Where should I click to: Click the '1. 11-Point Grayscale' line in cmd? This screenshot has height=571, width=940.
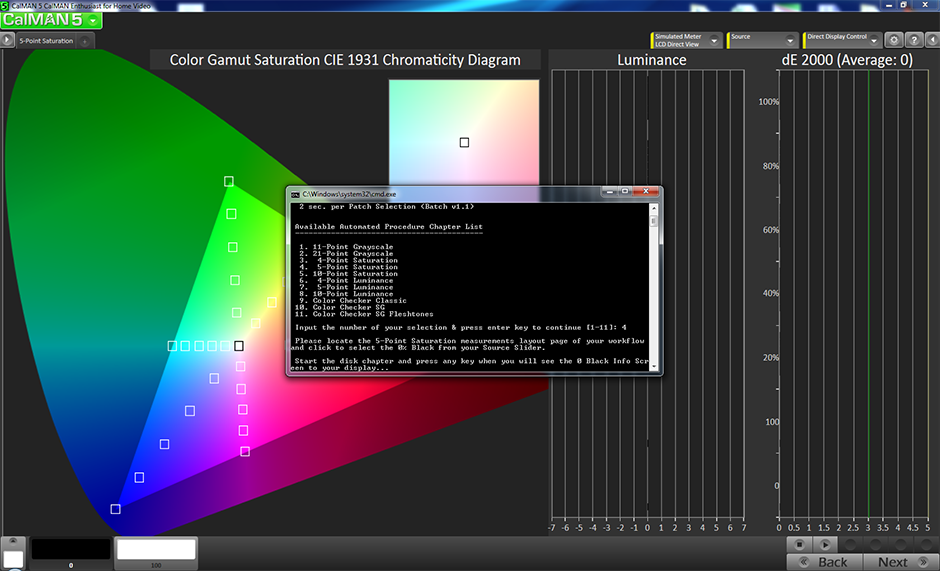coord(347,247)
